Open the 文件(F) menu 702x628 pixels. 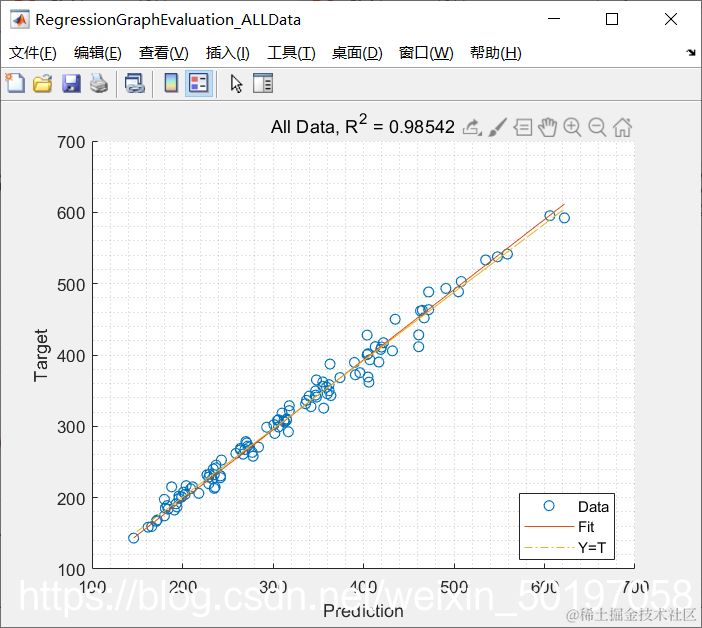tap(33, 53)
